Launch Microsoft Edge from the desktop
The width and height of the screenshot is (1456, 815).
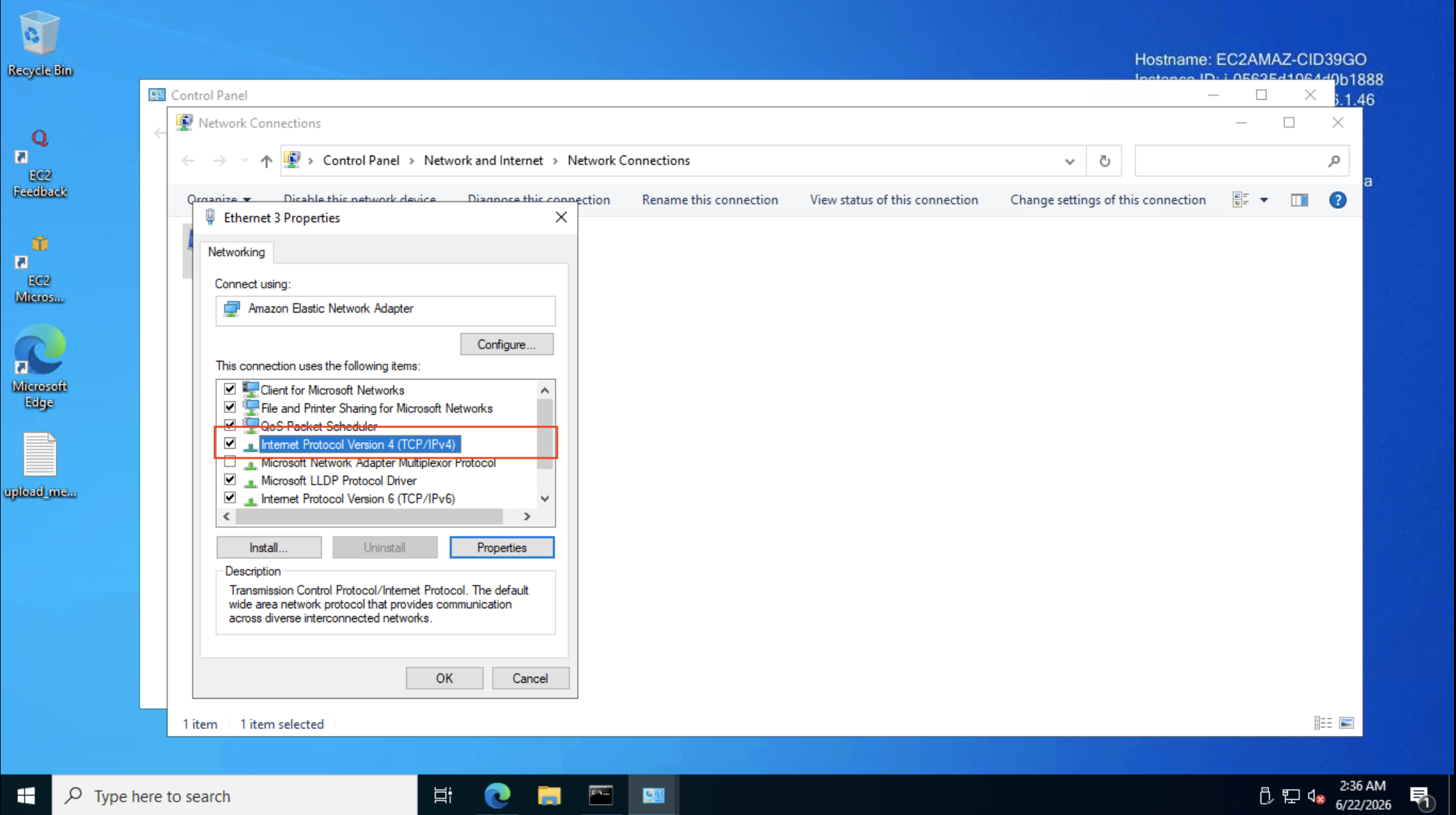pyautogui.click(x=39, y=366)
